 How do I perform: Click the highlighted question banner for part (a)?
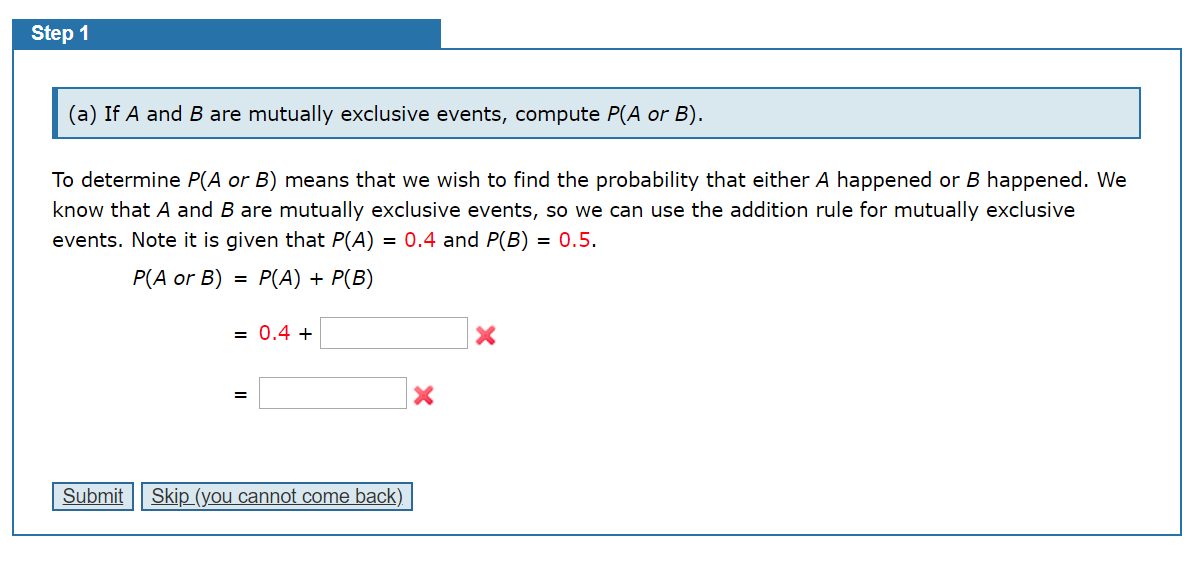(x=596, y=113)
